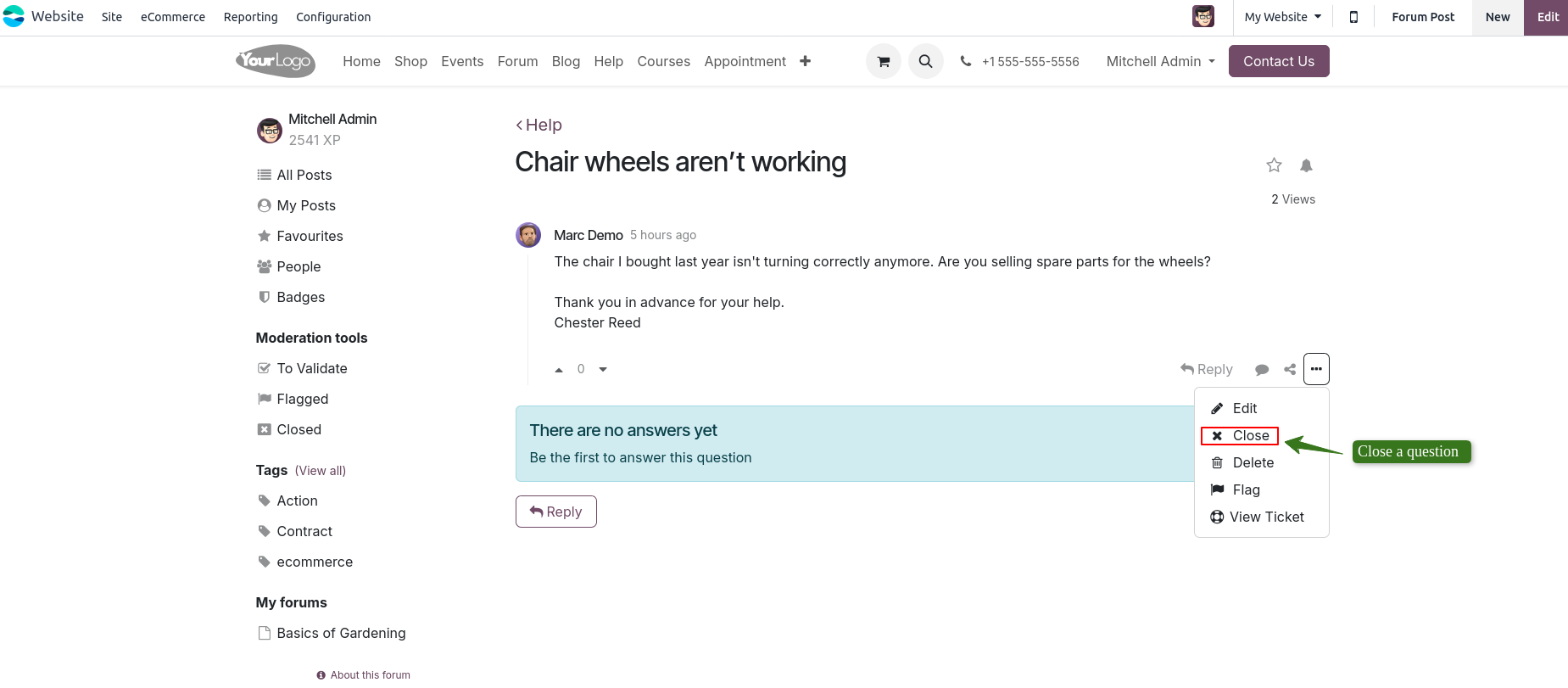Click the comment bubble icon
The height and width of the screenshot is (688, 1568).
tap(1261, 369)
